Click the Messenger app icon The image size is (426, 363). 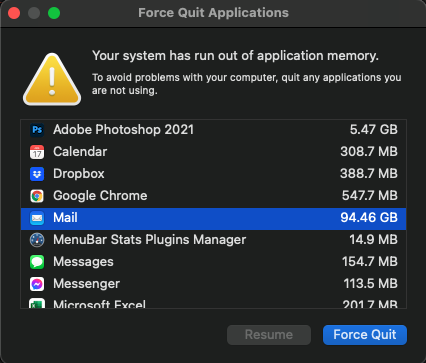37,284
